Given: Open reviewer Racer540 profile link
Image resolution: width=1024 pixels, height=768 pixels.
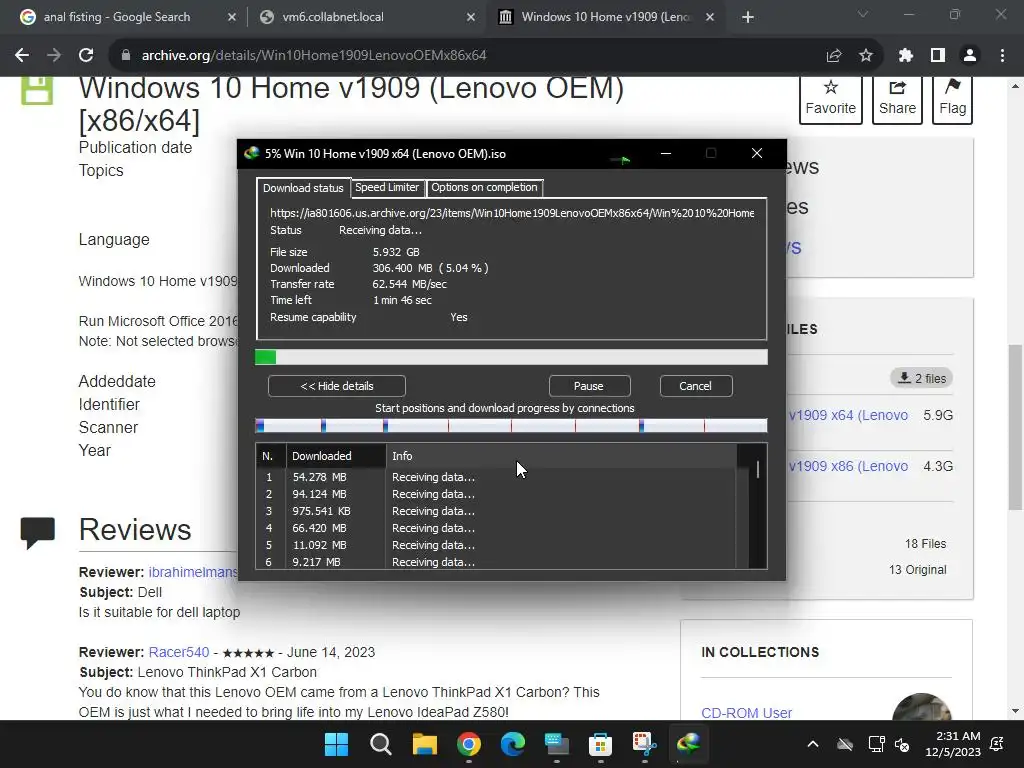Looking at the screenshot, I should pos(179,652).
